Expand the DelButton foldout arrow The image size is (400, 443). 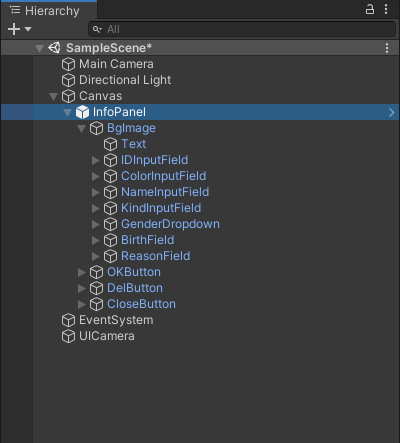pyautogui.click(x=82, y=288)
